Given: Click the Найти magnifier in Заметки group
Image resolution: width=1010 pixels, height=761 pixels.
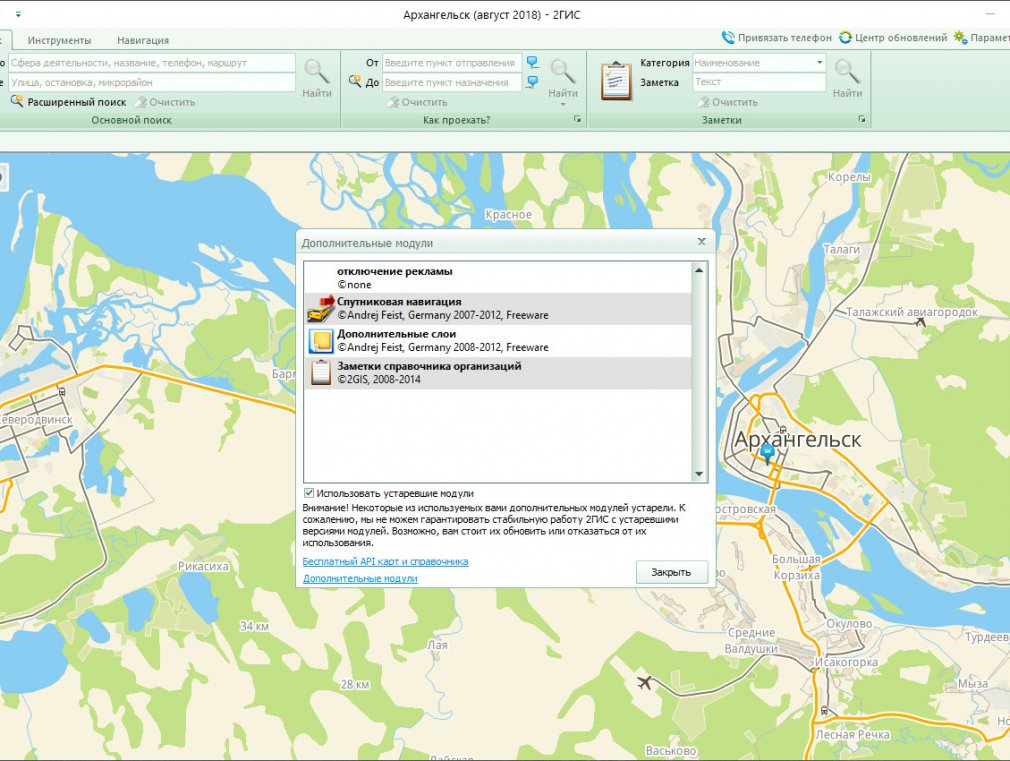Looking at the screenshot, I should 847,71.
